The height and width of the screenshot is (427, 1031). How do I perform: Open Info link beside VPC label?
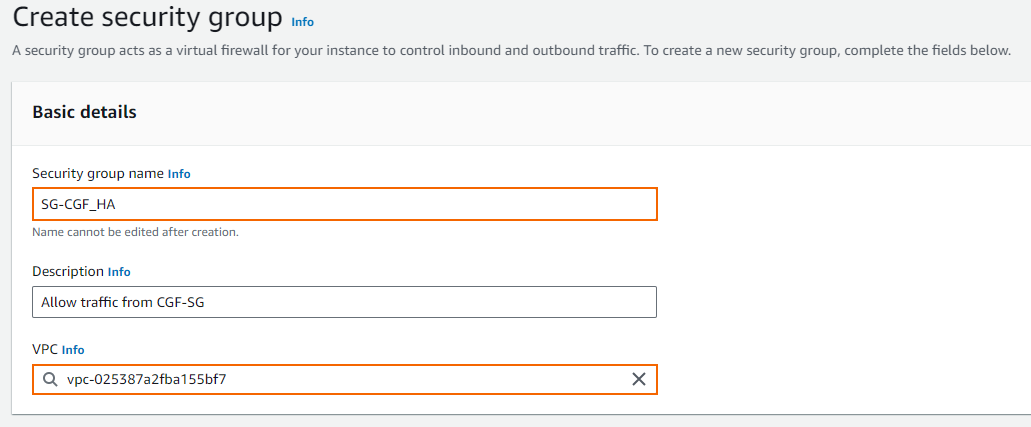[x=73, y=350]
